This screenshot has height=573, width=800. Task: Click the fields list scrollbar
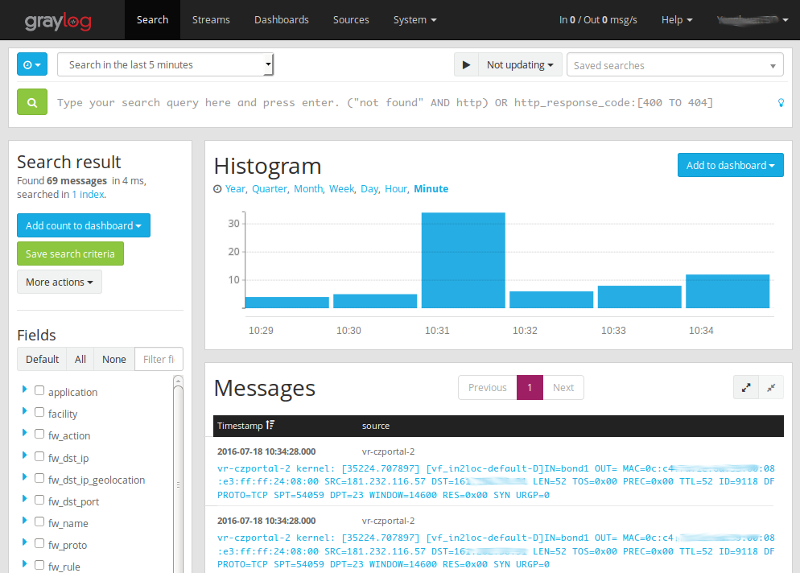pos(178,470)
